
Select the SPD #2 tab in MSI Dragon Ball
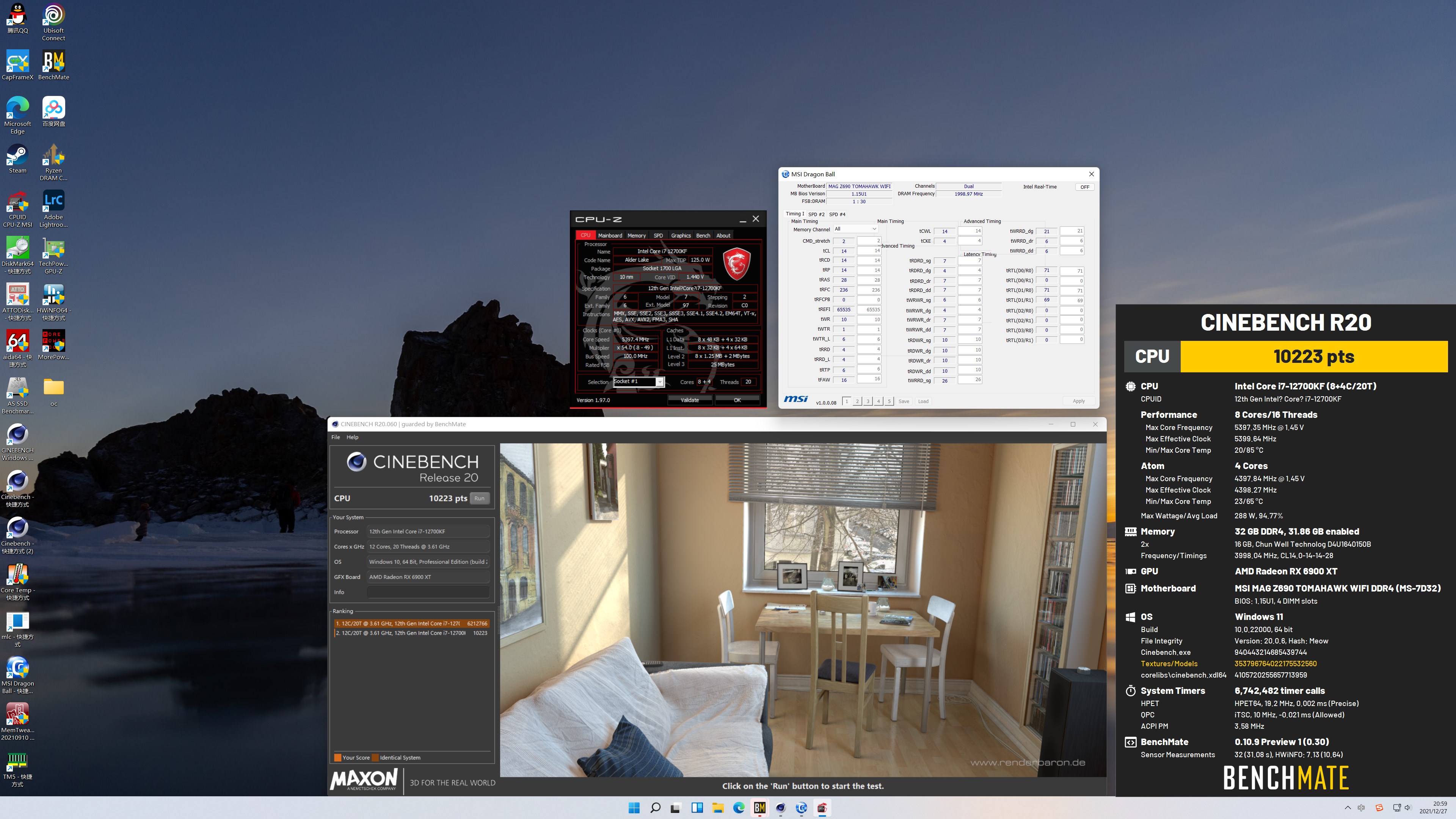click(816, 214)
